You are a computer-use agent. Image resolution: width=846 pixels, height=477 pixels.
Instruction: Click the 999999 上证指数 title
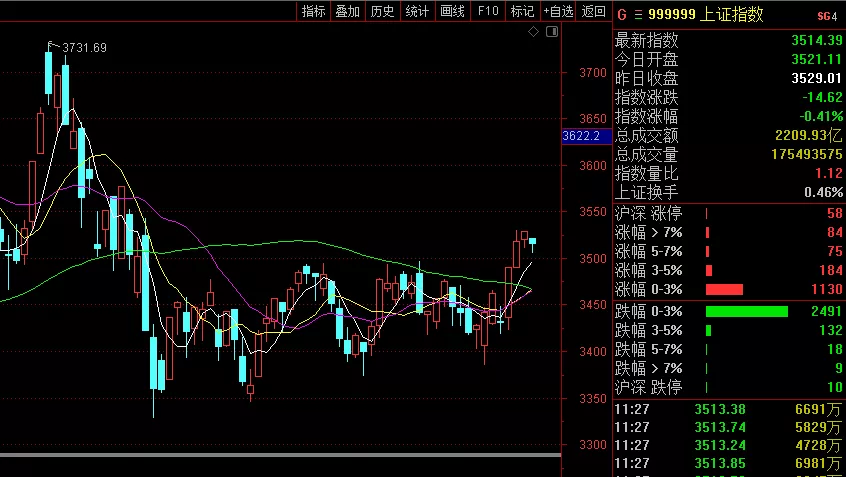point(706,15)
